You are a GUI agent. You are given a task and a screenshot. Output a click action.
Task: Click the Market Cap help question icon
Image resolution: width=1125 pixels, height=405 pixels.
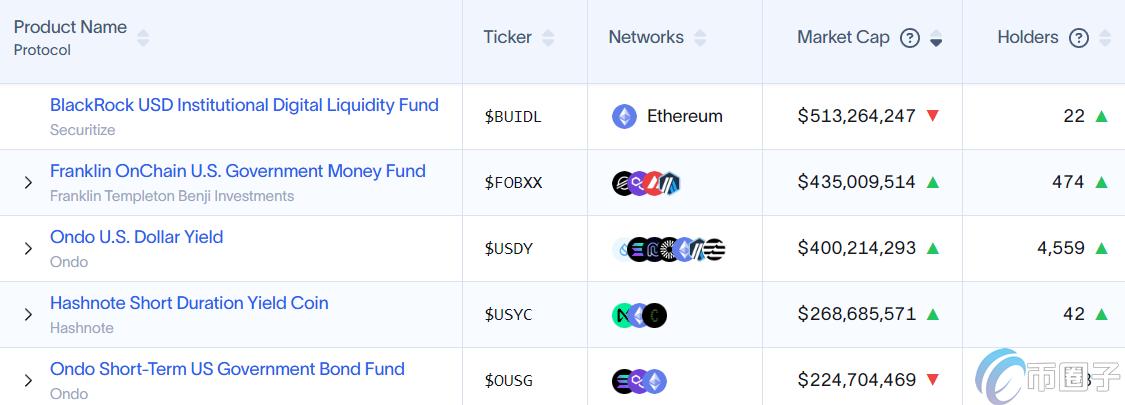tap(909, 38)
